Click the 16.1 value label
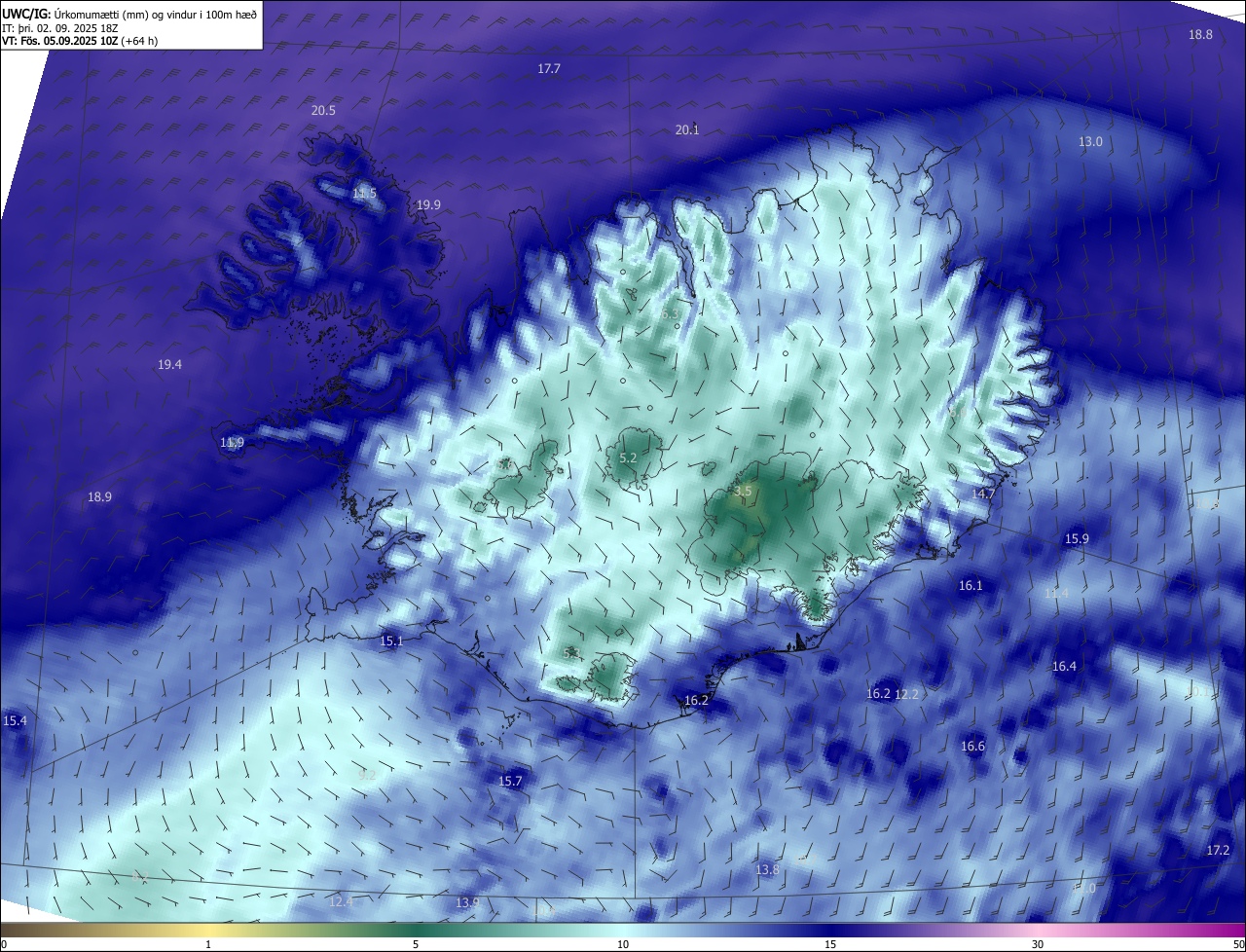The height and width of the screenshot is (952, 1246). point(971,586)
